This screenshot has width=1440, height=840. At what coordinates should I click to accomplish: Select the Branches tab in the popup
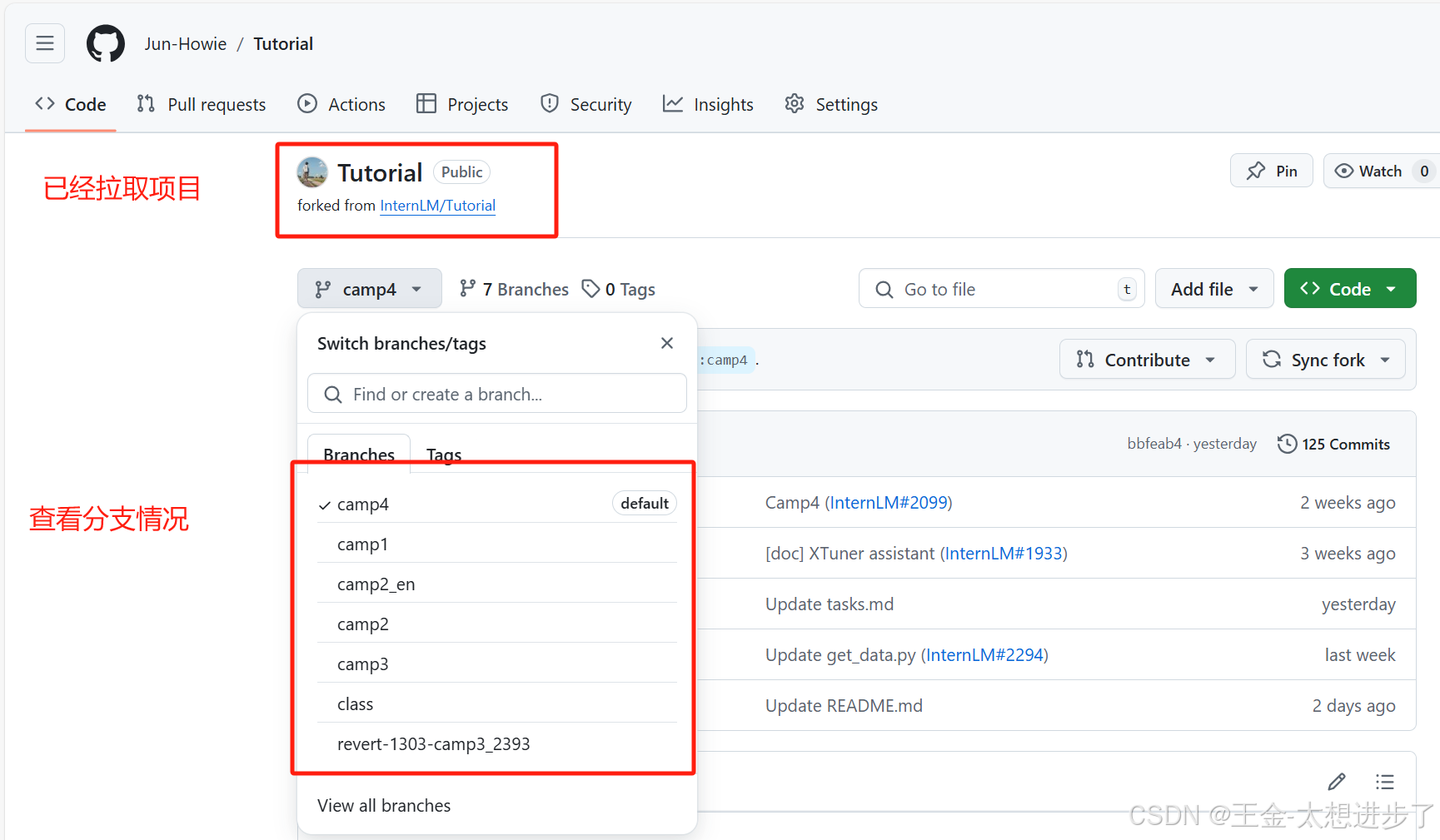click(359, 455)
